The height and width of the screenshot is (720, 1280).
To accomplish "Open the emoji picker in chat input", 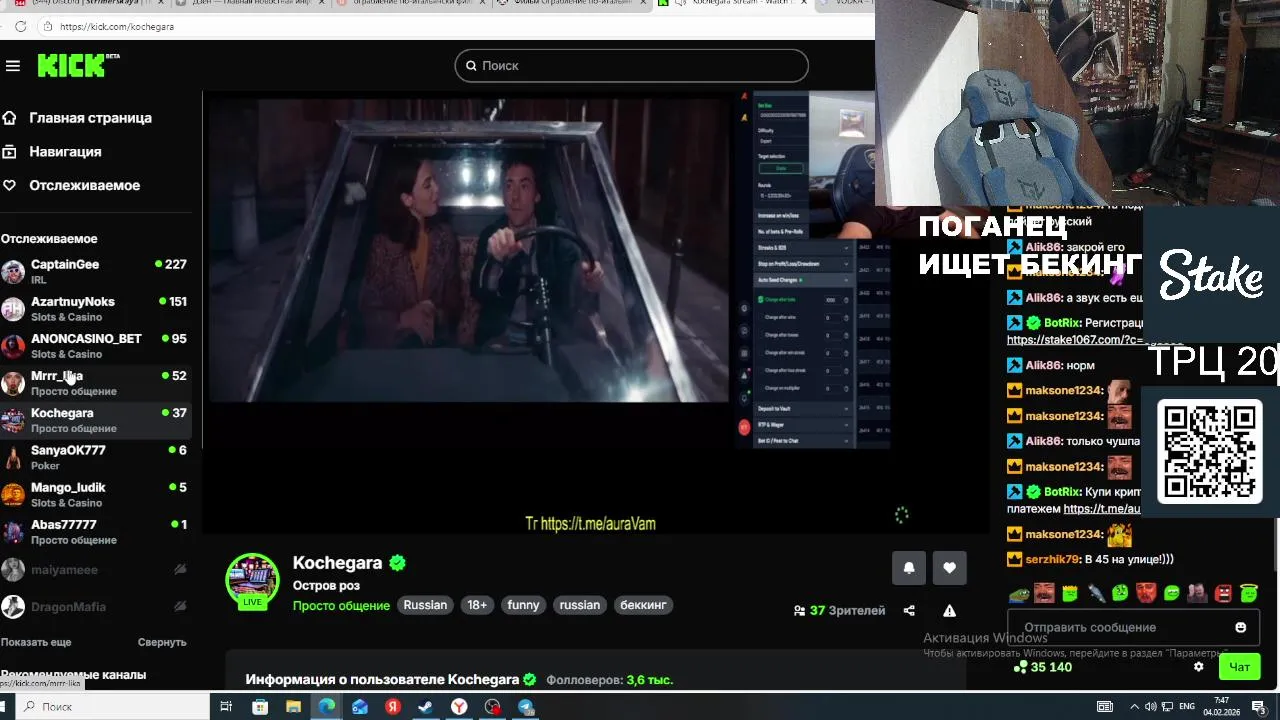I will point(1241,627).
